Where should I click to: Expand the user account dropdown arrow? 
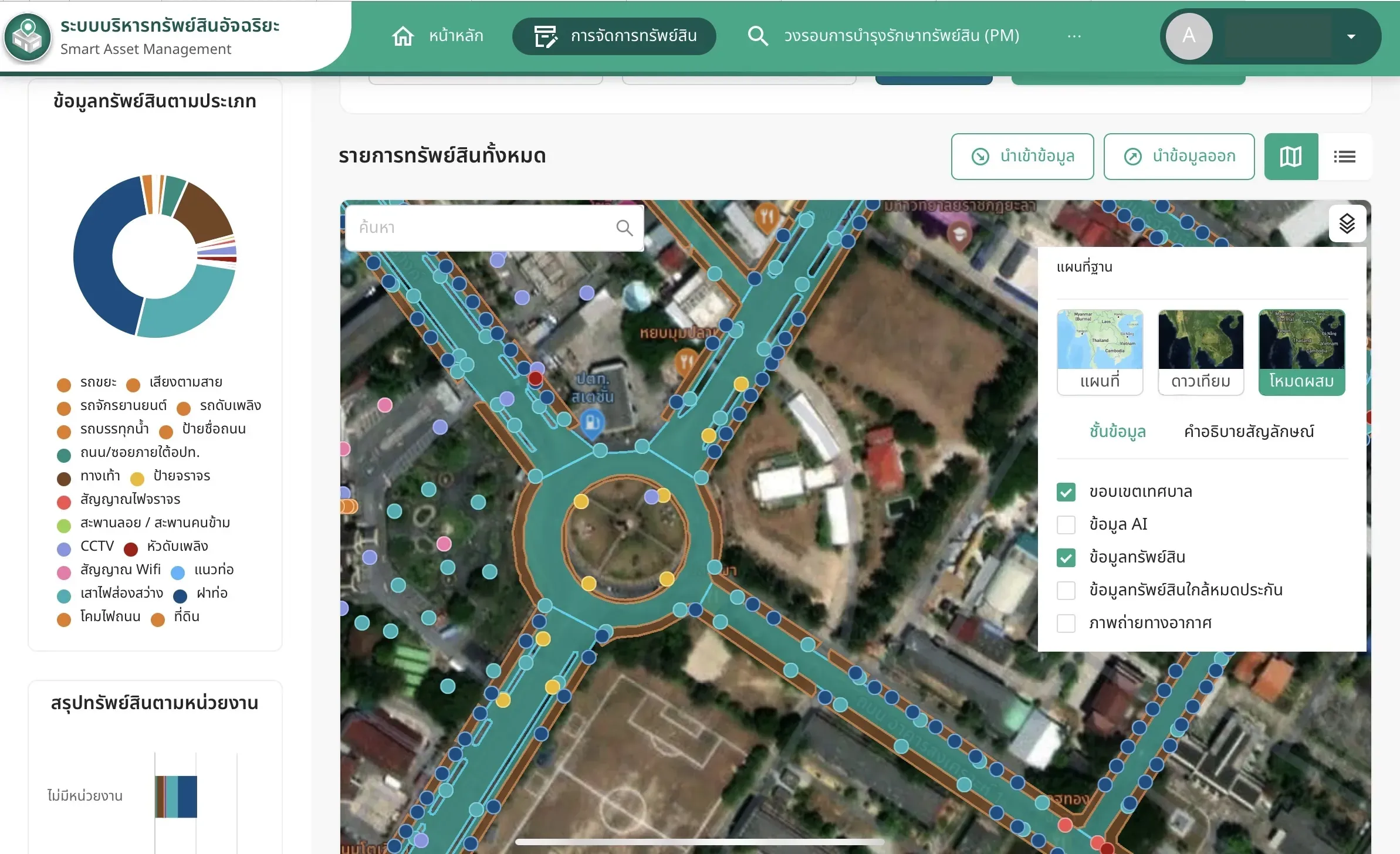tap(1351, 36)
